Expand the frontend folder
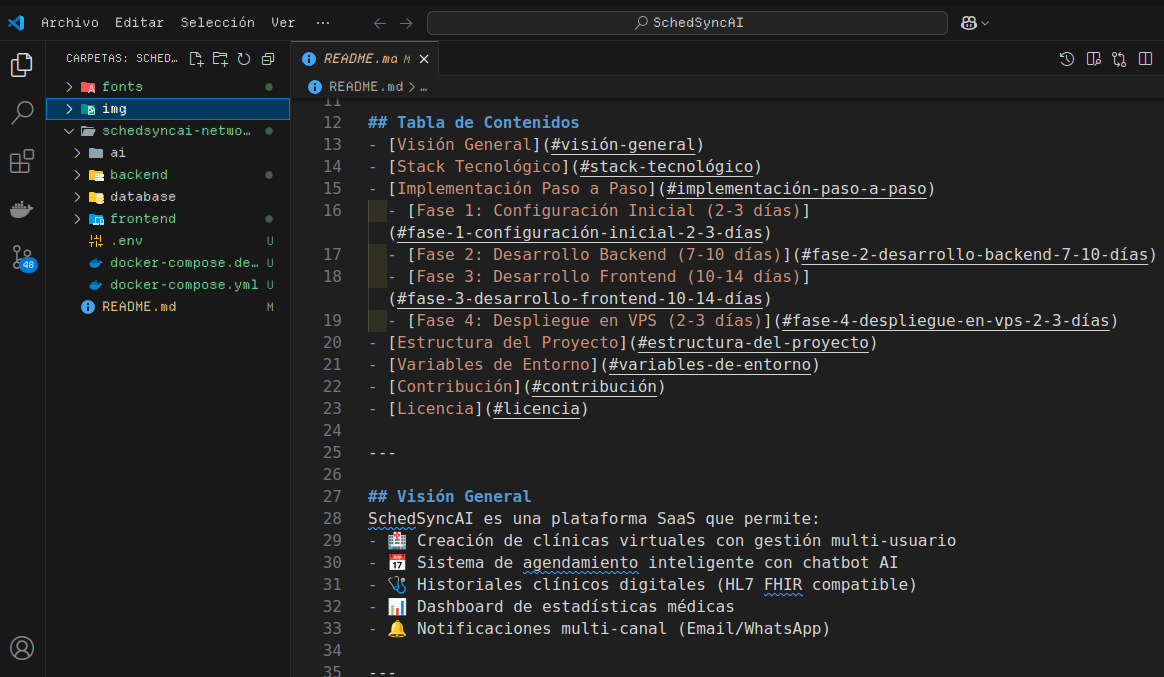Image resolution: width=1164 pixels, height=677 pixels. 77,219
